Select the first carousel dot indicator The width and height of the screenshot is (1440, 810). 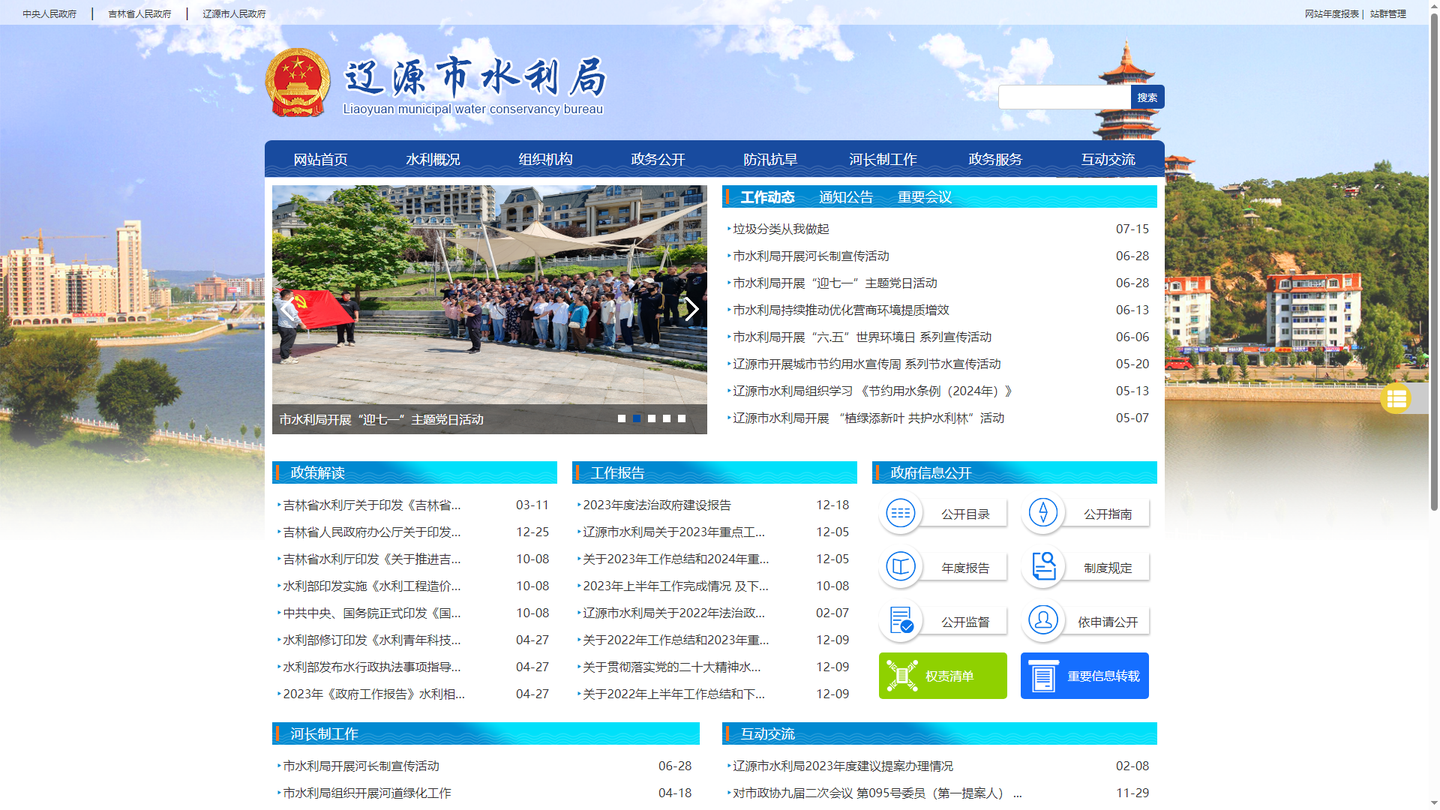pos(621,418)
